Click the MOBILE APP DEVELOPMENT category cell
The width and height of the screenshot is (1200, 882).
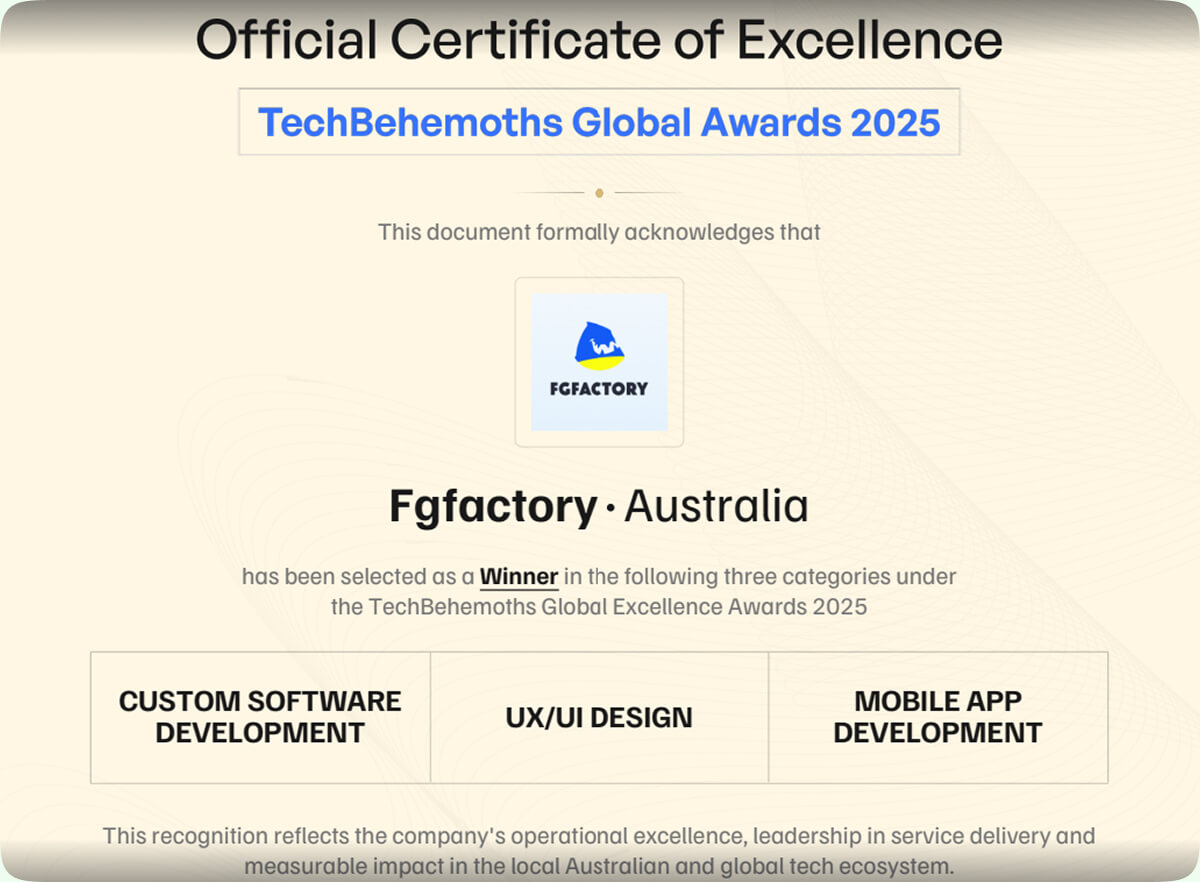pyautogui.click(x=938, y=716)
